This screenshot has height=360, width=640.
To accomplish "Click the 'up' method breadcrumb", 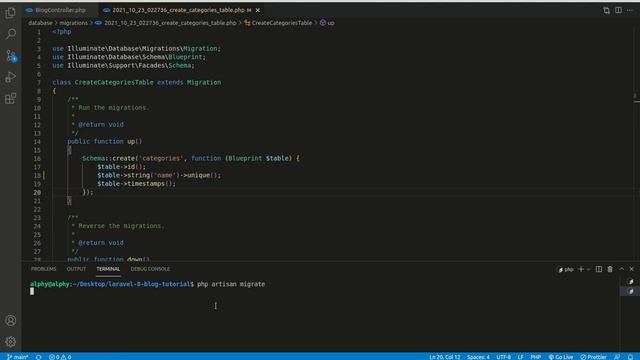I will click(x=331, y=23).
